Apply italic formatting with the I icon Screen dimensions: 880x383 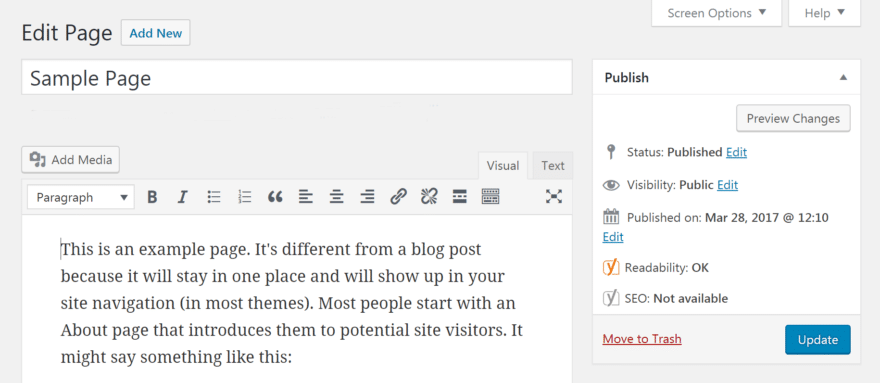coord(182,197)
